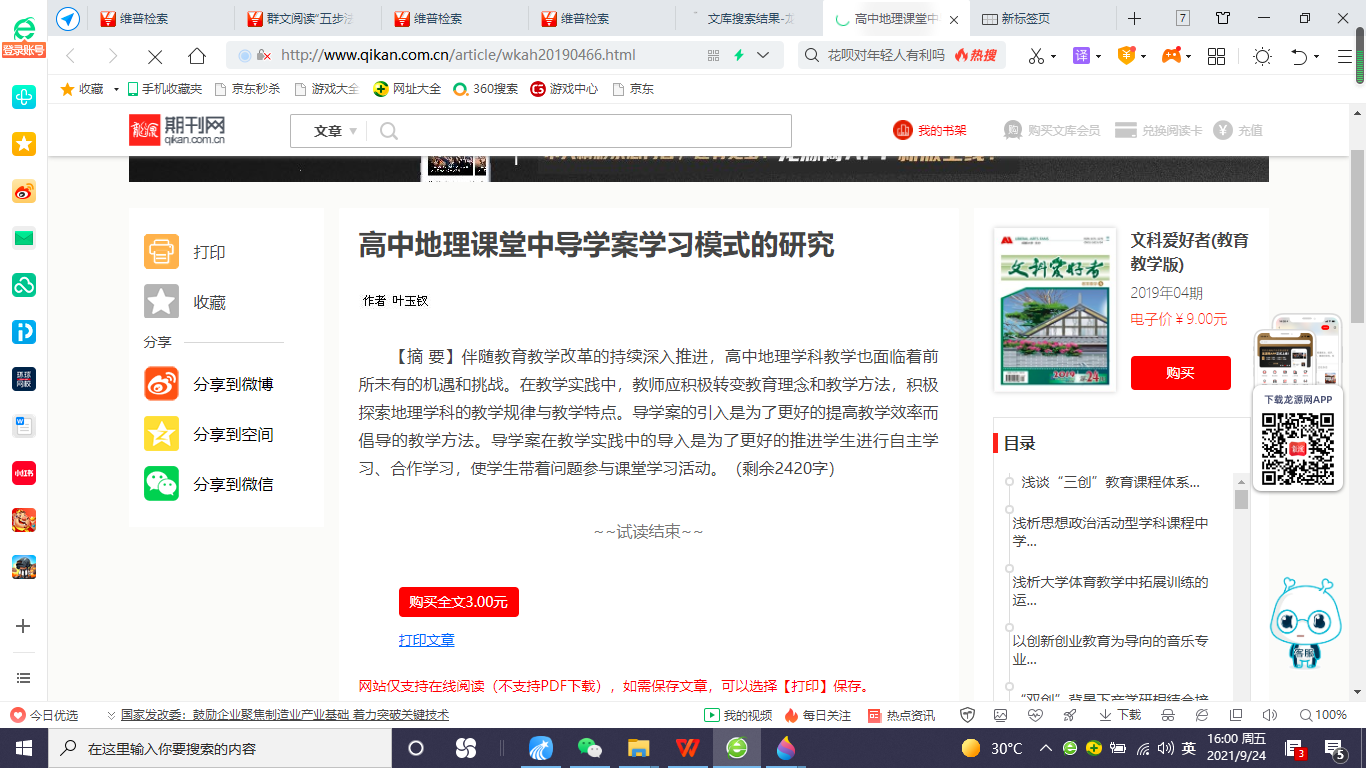The height and width of the screenshot is (768, 1366).
Task: Open 每日关注 in status bar
Action: 818,715
